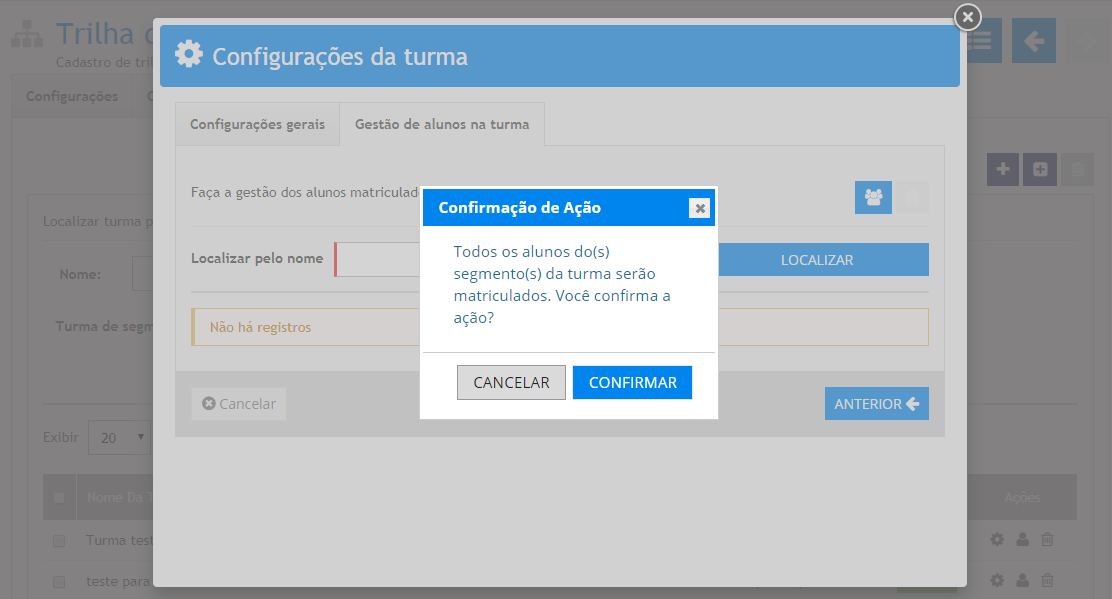The image size is (1112, 599).
Task: Click the Localizar pelo nome input field
Action: click(x=378, y=259)
